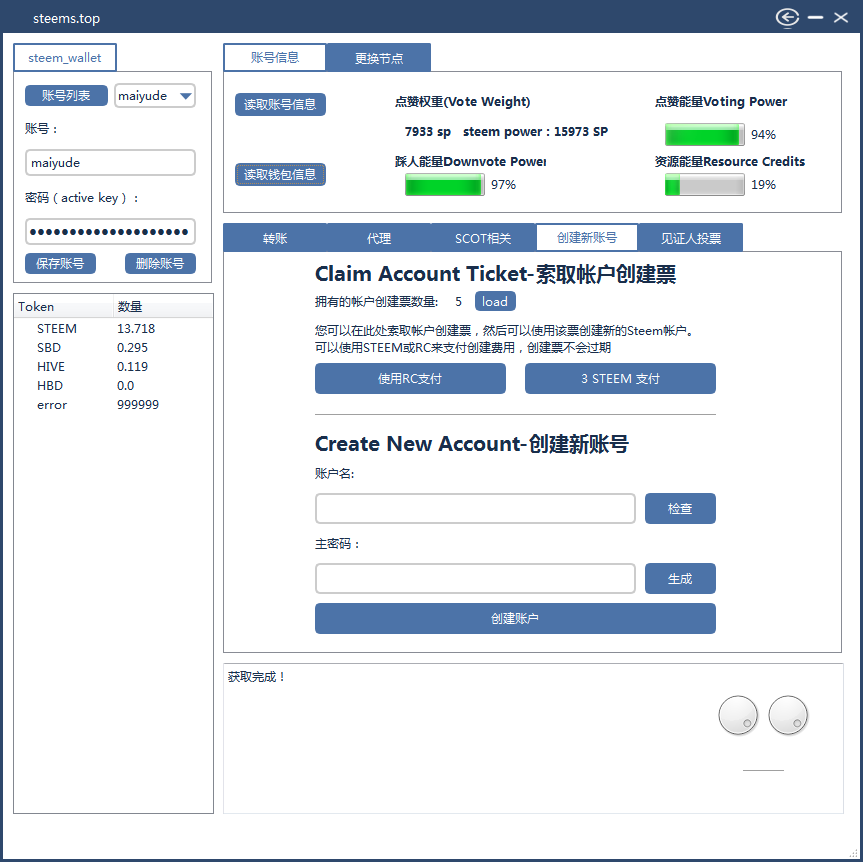This screenshot has height=862, width=863.
Task: Open the 见证人投票 tab
Action: pyautogui.click(x=691, y=238)
